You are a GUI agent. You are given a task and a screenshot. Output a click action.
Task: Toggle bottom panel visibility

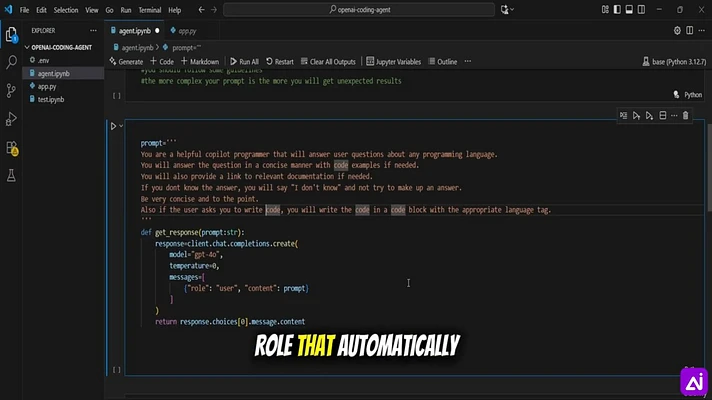coord(629,10)
